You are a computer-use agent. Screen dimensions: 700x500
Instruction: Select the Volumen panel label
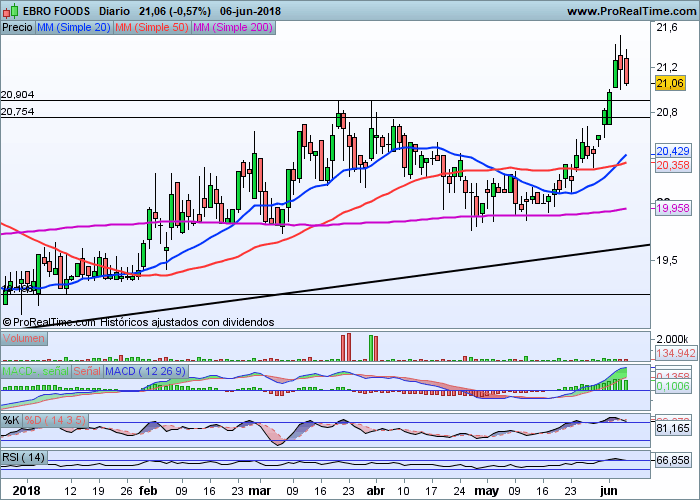click(x=24, y=338)
